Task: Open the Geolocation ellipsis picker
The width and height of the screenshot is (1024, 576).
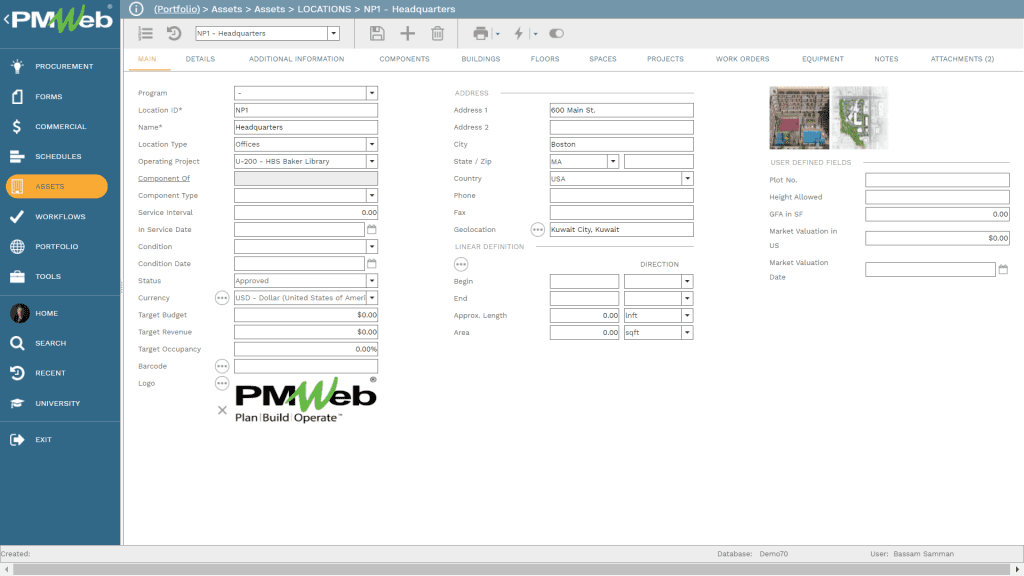Action: pyautogui.click(x=537, y=229)
